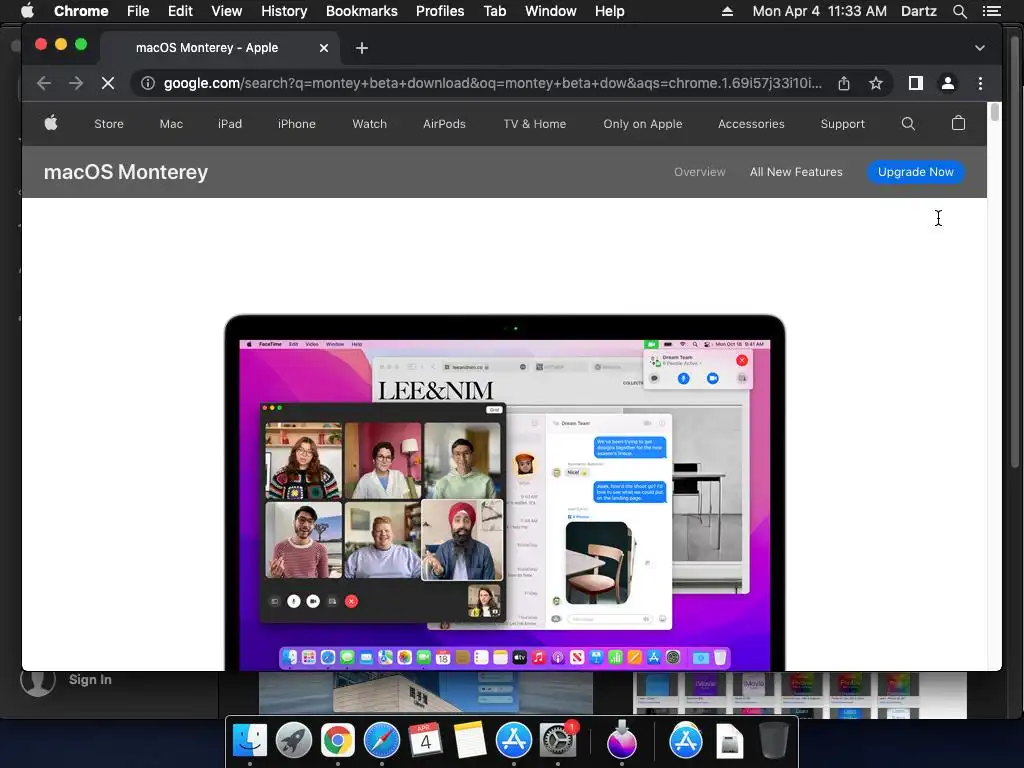The image size is (1024, 768).
Task: Open Spotlight search in menu bar
Action: coord(959,11)
